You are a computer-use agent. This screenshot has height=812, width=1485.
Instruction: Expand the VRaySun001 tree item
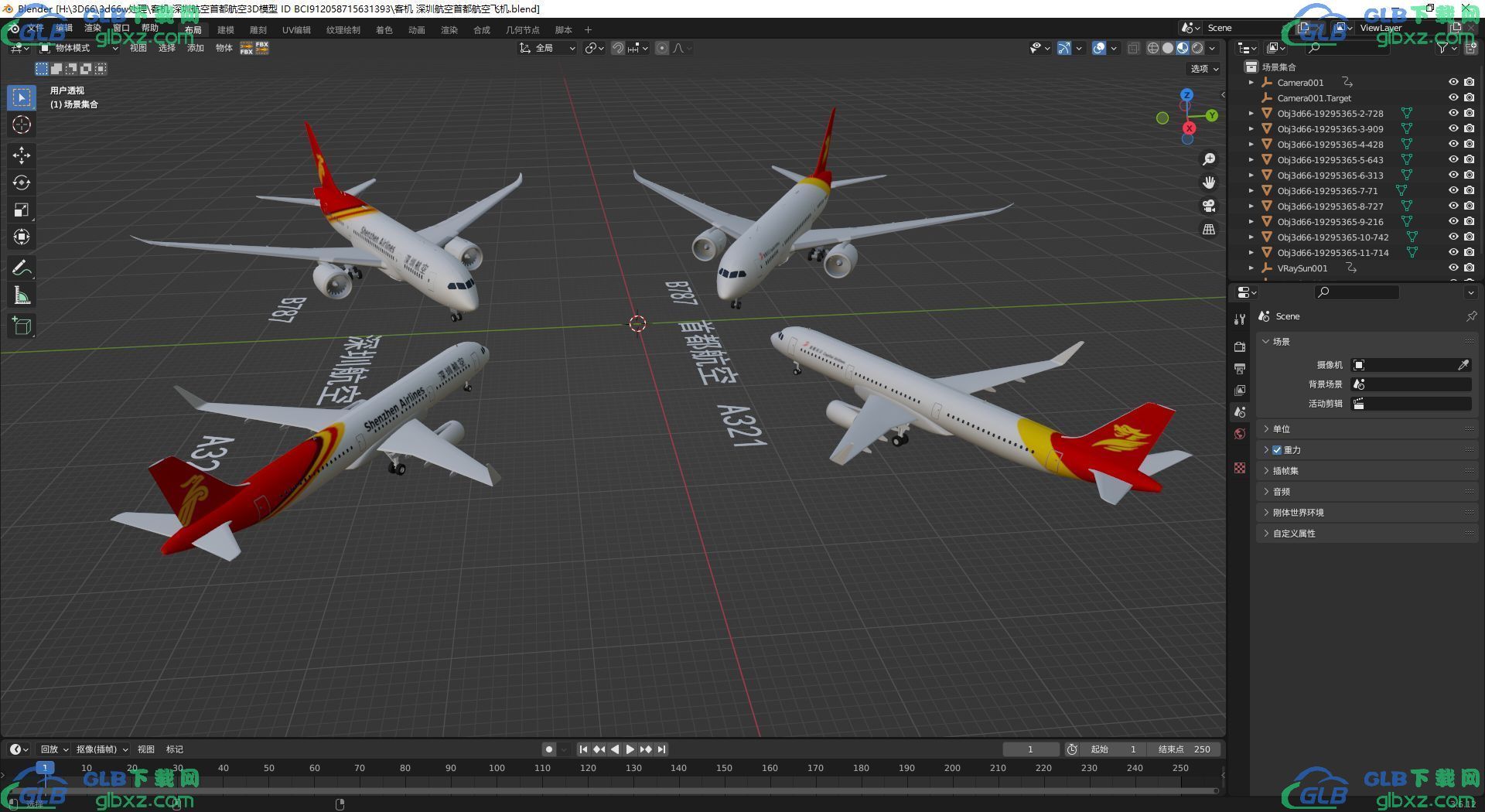click(1251, 268)
